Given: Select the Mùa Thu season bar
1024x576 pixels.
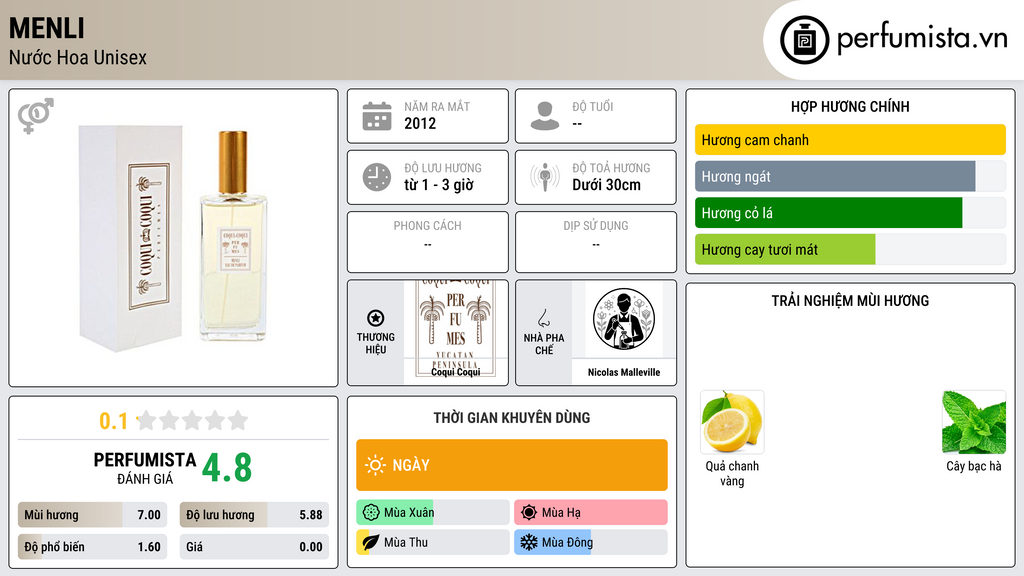Looking at the screenshot, I should pyautogui.click(x=433, y=542).
